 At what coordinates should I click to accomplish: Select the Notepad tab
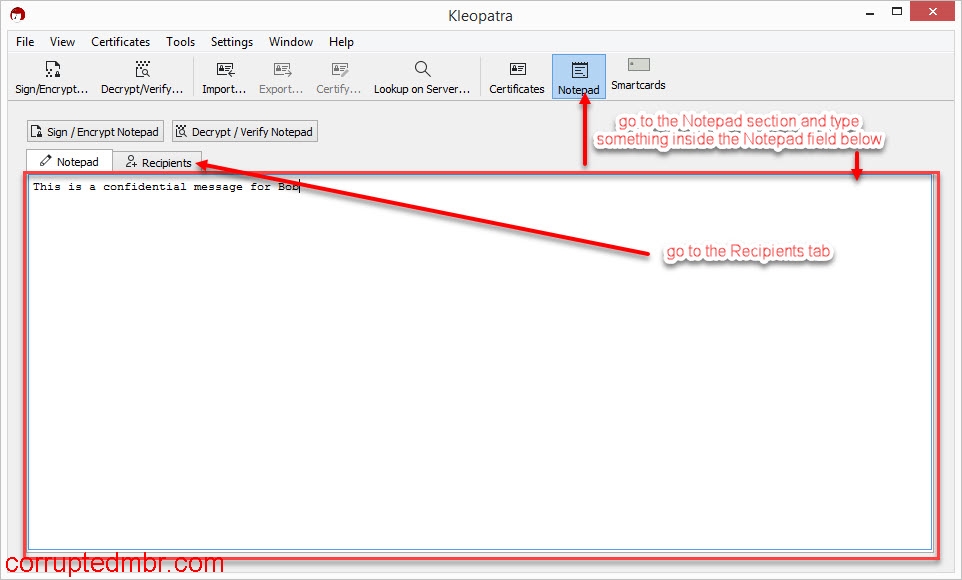tap(69, 161)
